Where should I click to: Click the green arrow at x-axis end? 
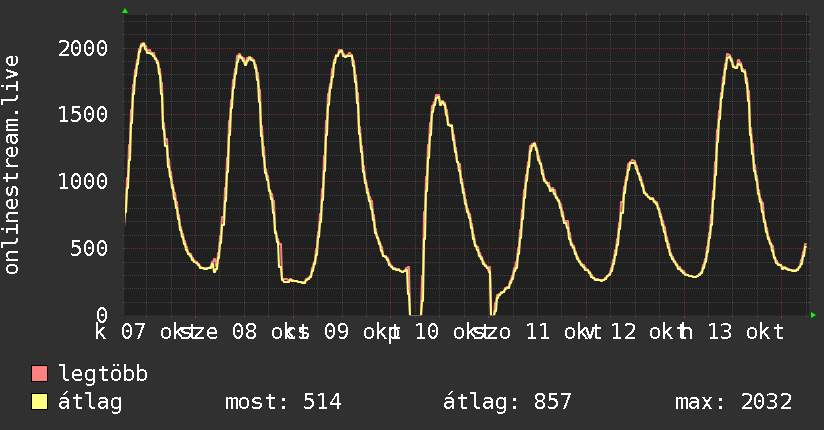tap(814, 315)
